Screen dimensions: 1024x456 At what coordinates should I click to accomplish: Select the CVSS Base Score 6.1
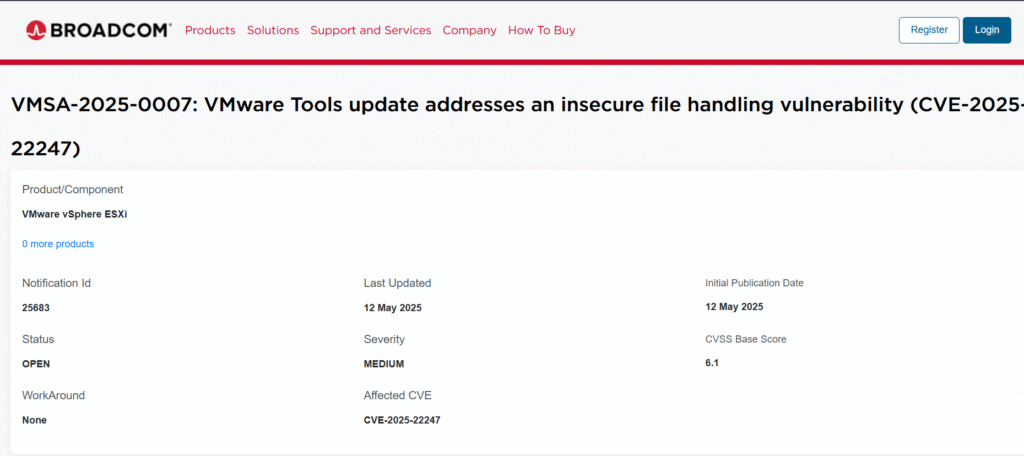(712, 363)
